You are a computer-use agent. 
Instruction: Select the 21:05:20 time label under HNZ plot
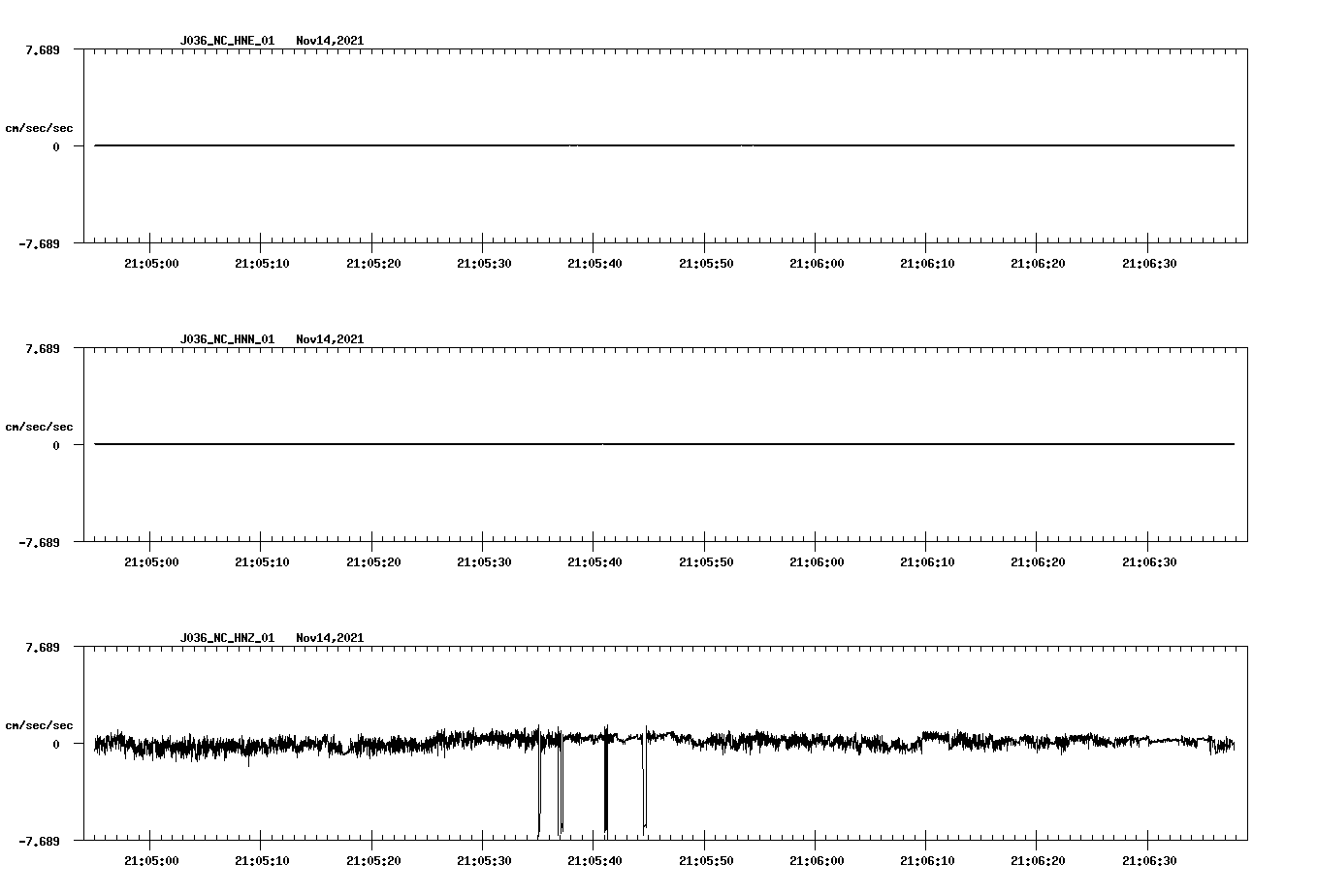tap(373, 861)
